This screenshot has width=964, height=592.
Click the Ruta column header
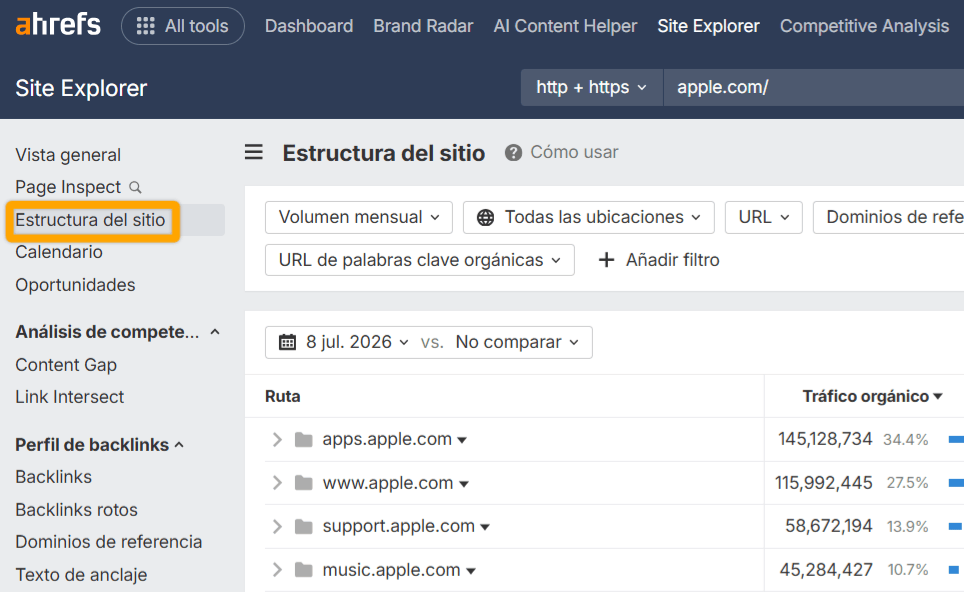[283, 397]
